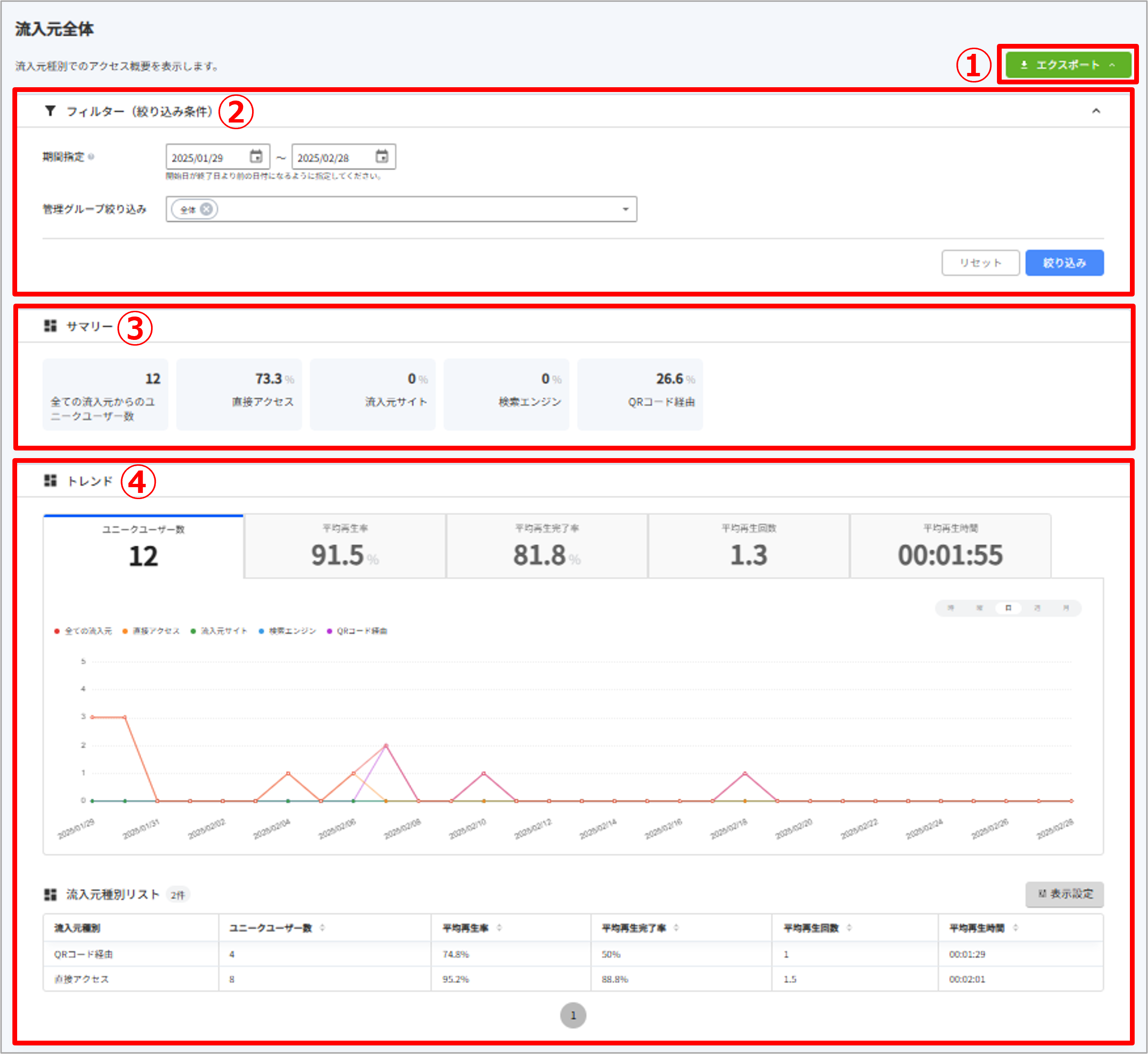Toggle 流入元サイト series in chart legend

(219, 631)
